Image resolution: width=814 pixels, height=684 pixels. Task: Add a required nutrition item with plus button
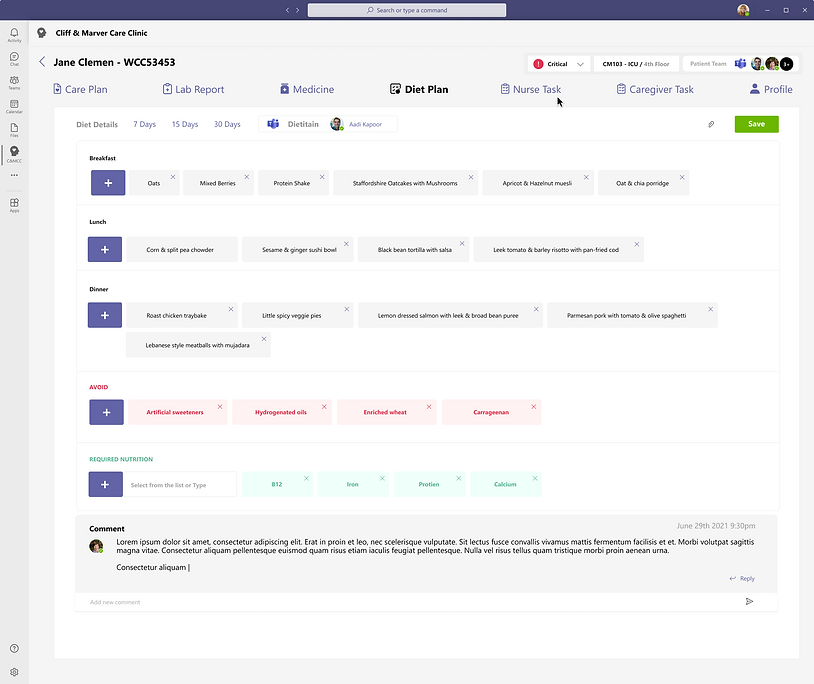105,484
